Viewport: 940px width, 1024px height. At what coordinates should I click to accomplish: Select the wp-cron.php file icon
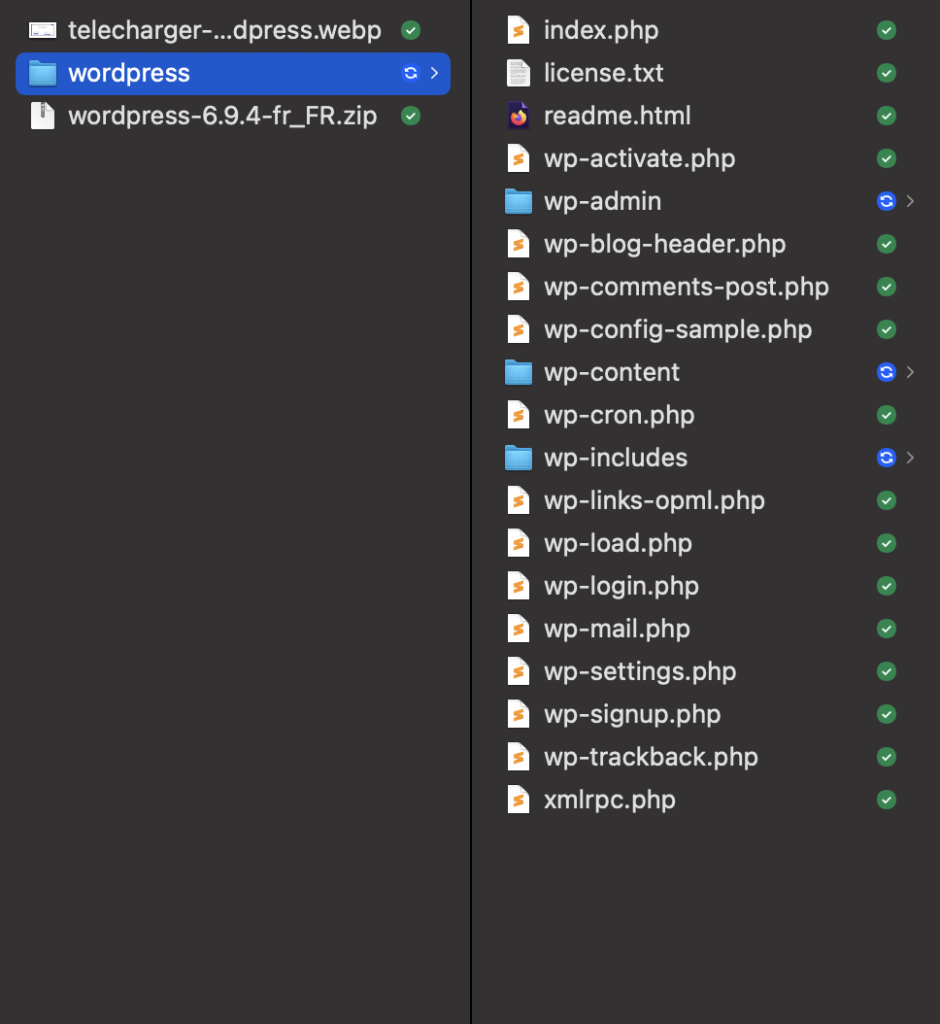[519, 415]
